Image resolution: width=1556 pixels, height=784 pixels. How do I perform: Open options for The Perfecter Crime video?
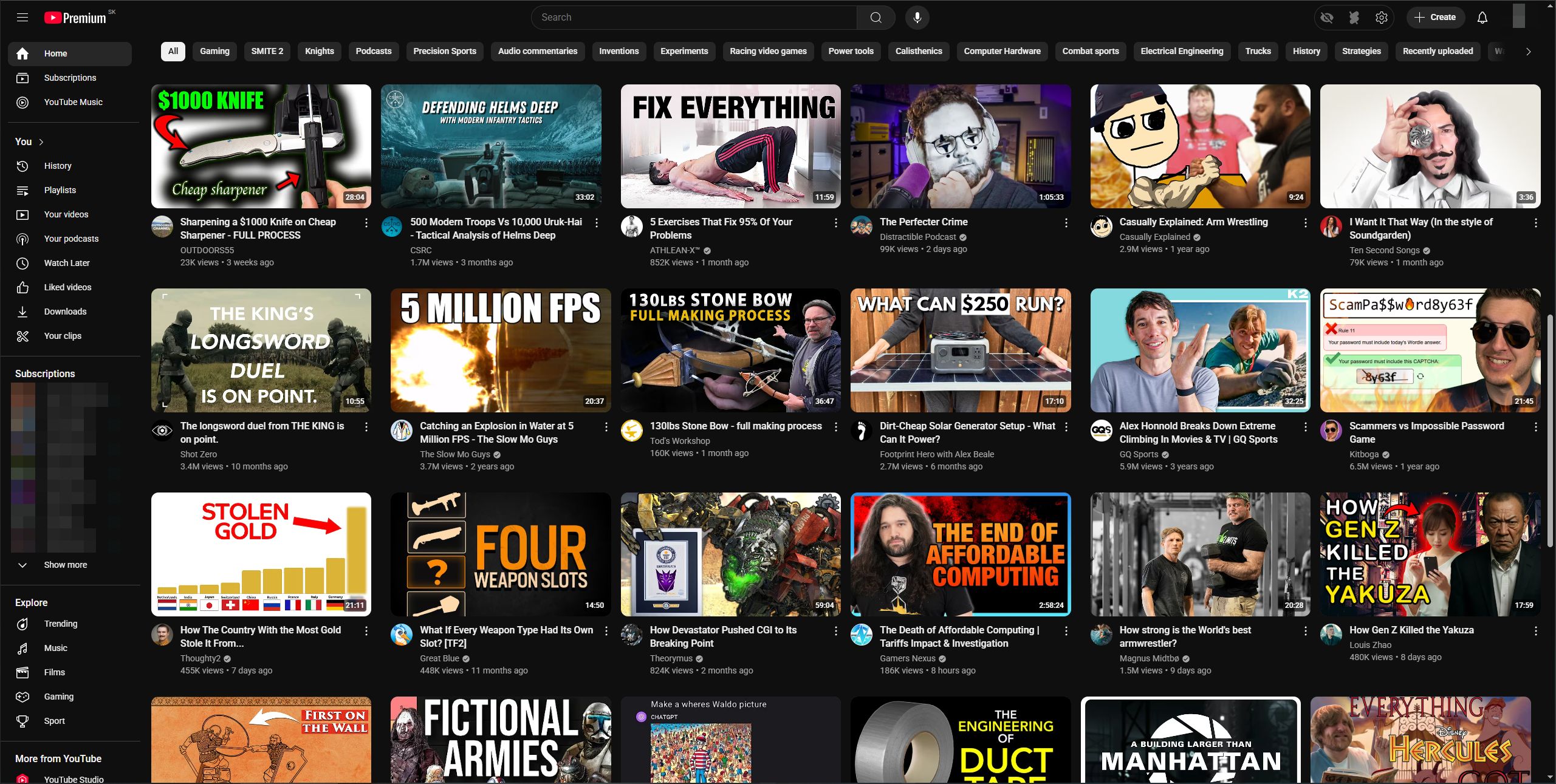(1066, 223)
